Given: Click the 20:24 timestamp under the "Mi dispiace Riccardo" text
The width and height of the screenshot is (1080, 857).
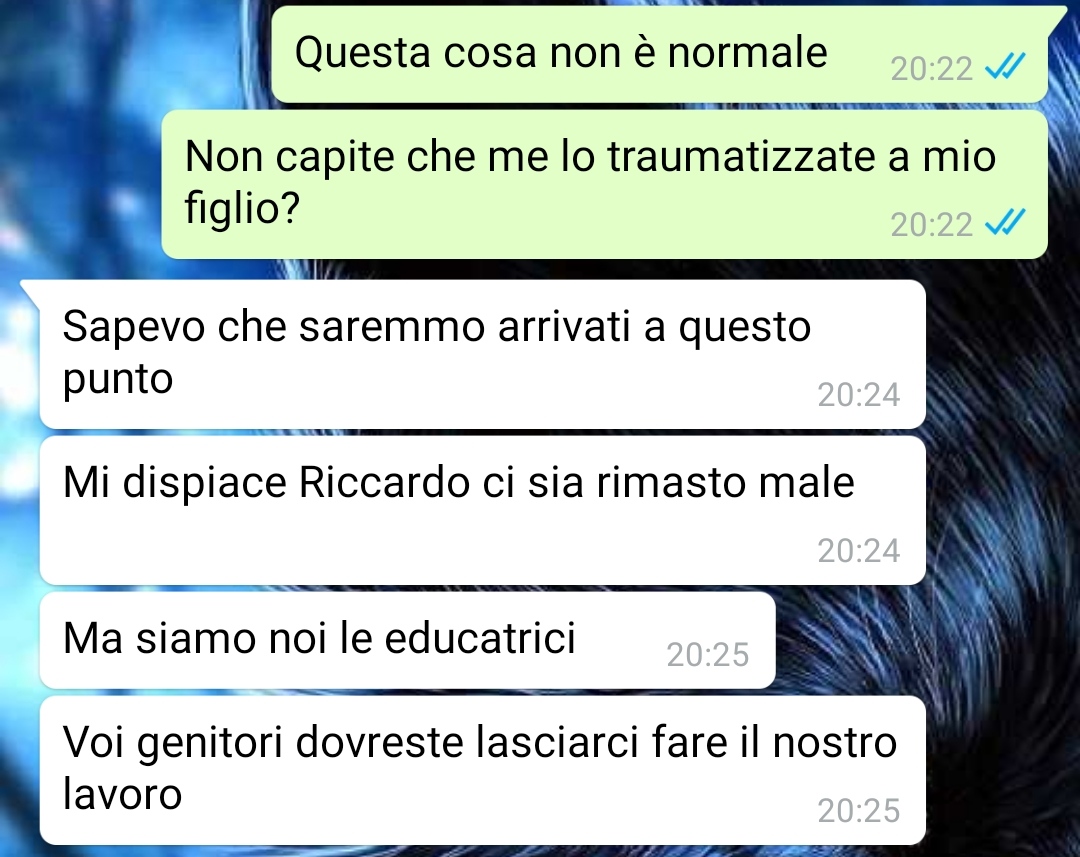Looking at the screenshot, I should click(x=859, y=550).
